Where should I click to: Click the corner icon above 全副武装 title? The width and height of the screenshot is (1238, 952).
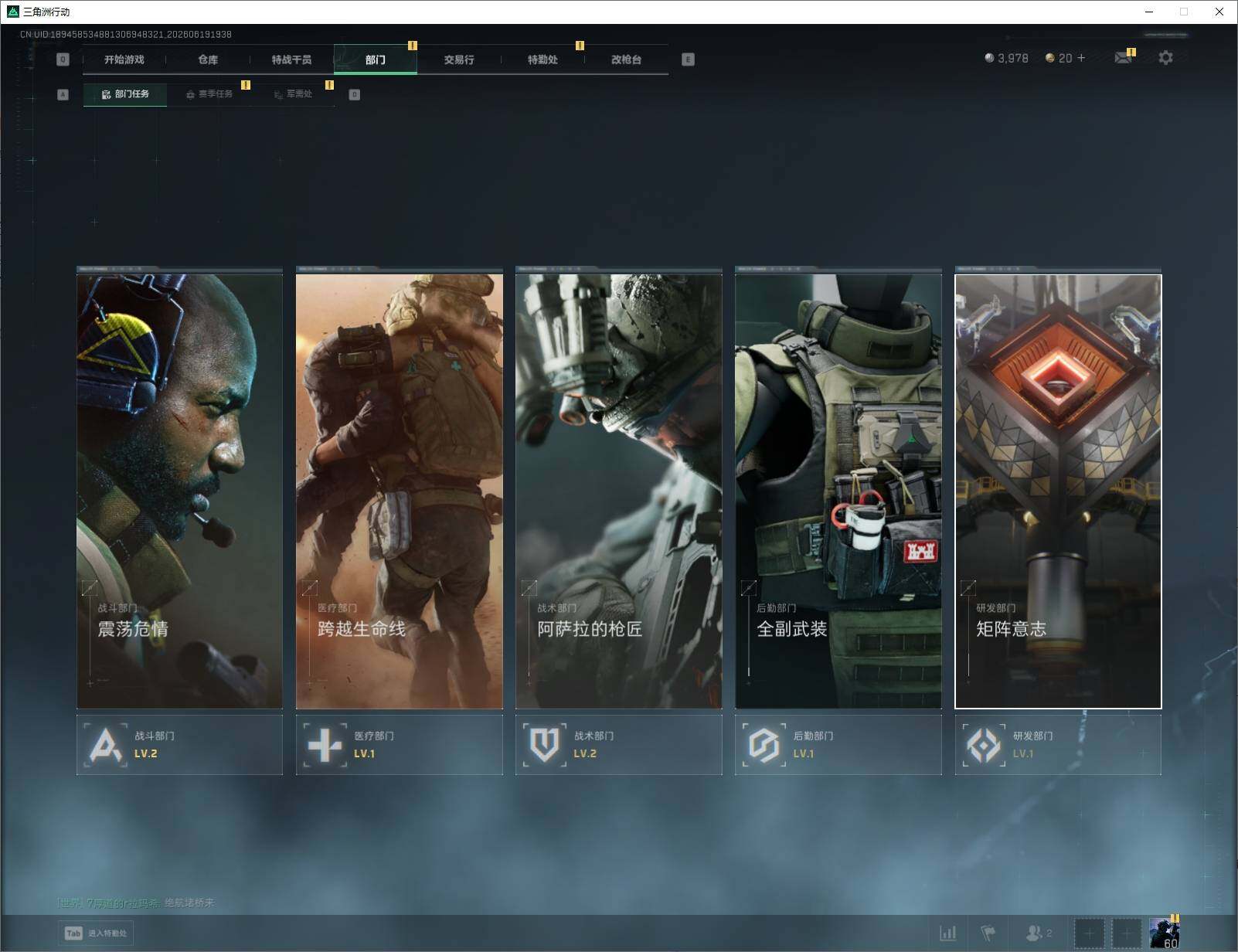(x=748, y=587)
